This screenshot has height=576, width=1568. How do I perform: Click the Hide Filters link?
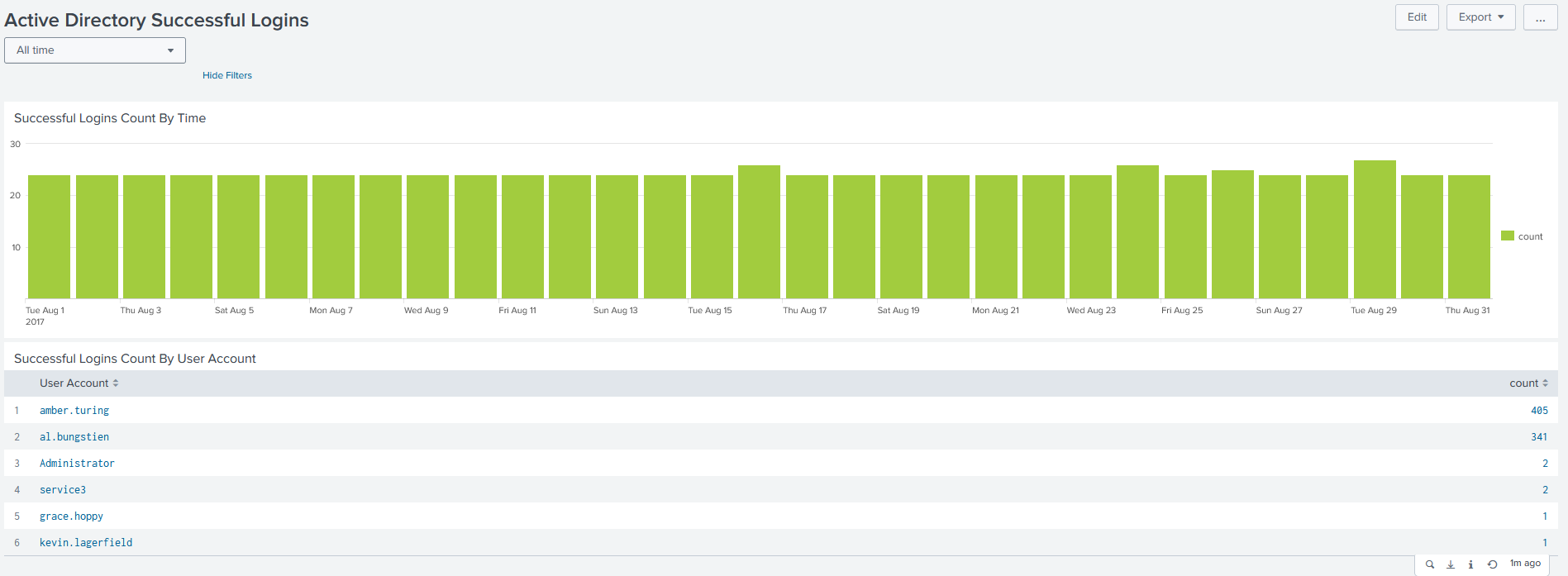coord(227,75)
